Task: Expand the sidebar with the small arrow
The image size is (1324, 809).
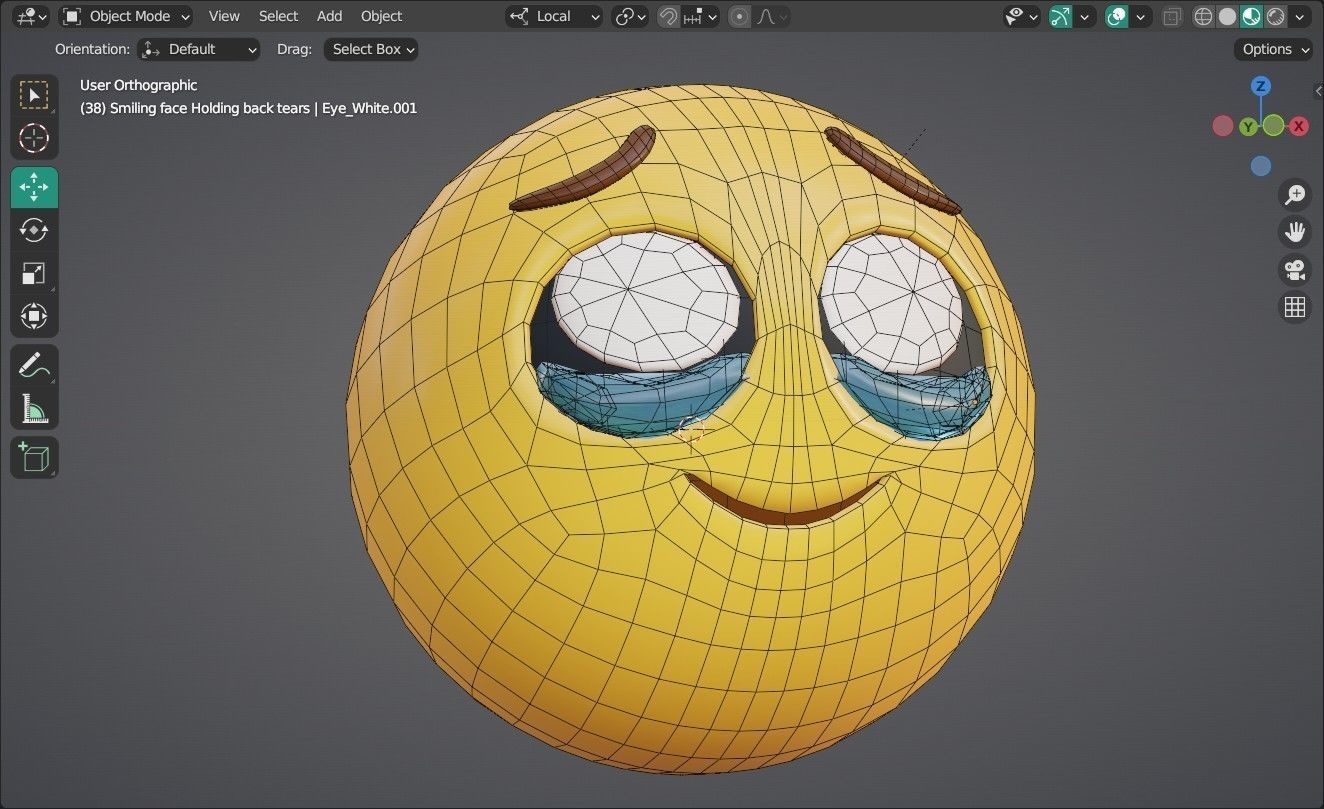Action: 1318,91
